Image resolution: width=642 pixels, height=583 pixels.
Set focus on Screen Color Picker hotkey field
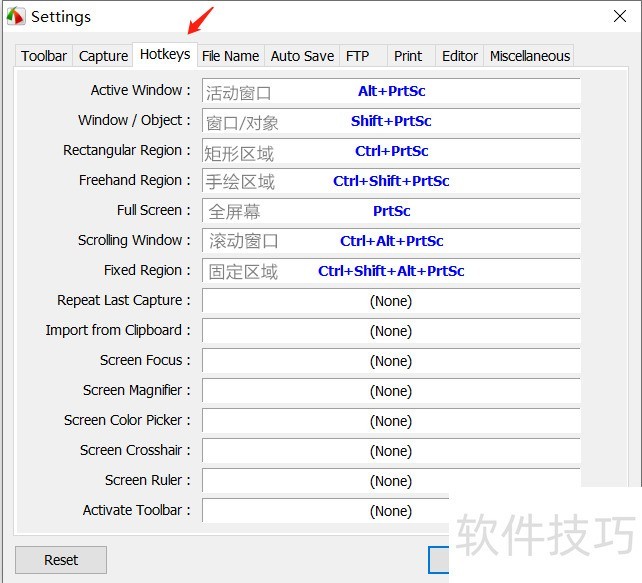click(391, 421)
